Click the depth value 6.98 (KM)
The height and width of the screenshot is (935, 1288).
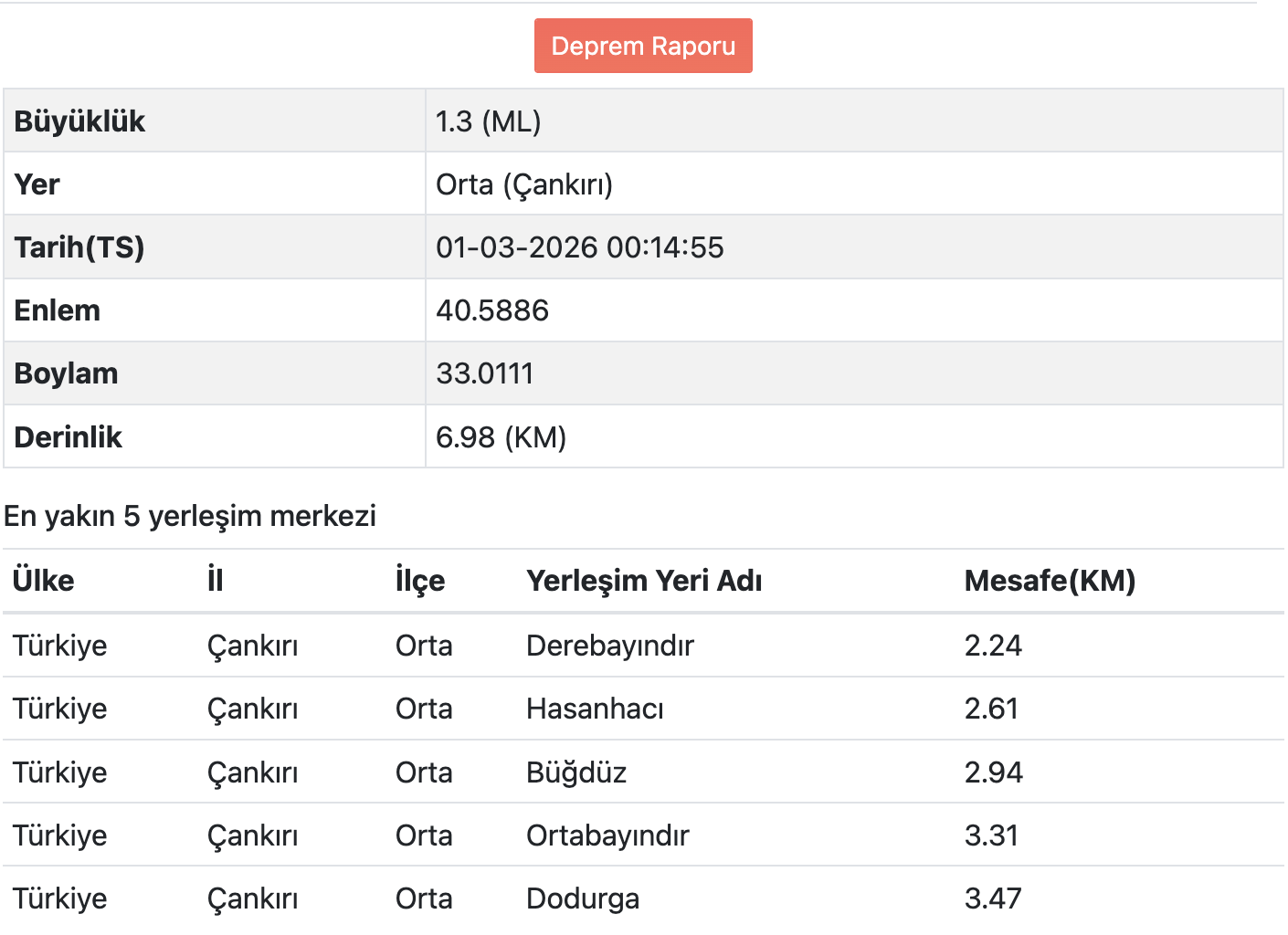tap(501, 437)
